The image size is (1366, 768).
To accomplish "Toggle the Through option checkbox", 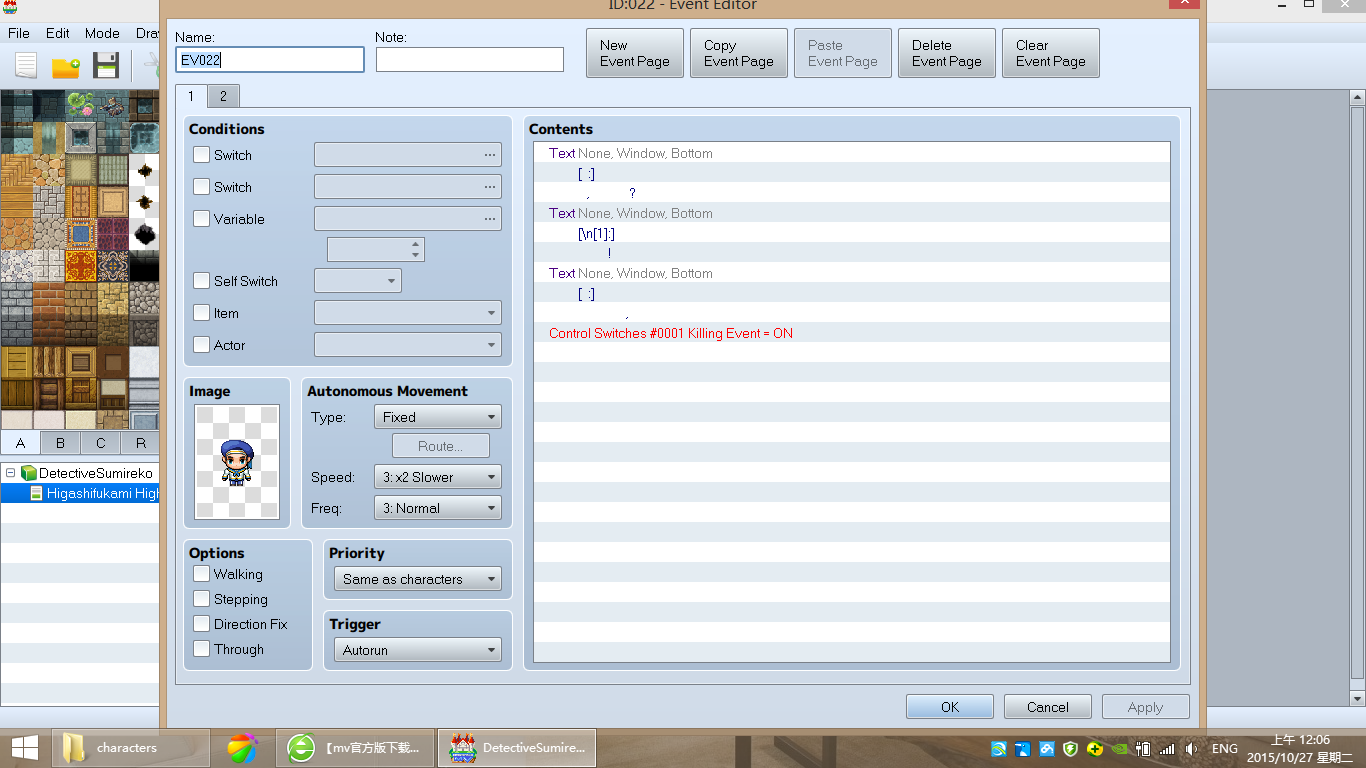I will coord(202,649).
